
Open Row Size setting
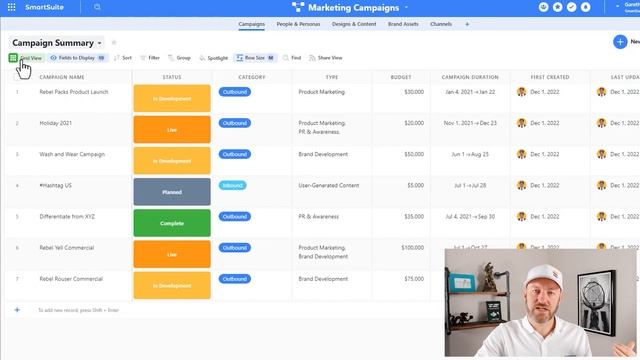pos(255,58)
